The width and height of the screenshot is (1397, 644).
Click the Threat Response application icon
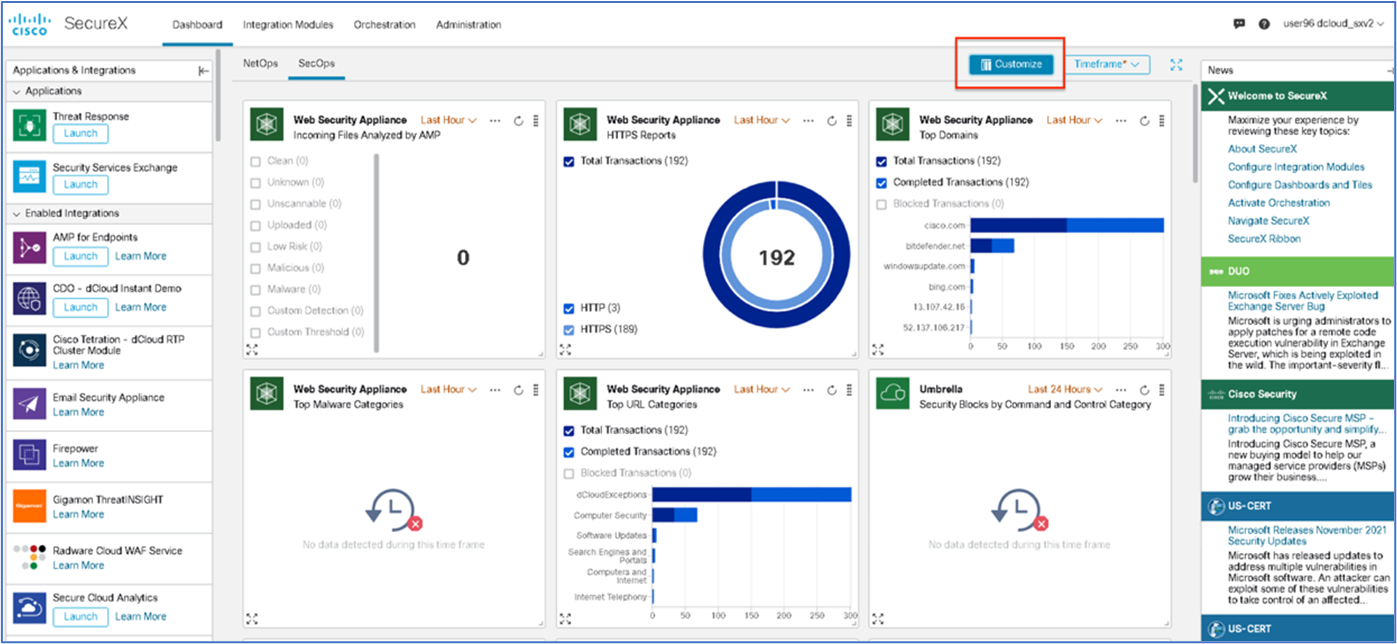click(x=29, y=125)
